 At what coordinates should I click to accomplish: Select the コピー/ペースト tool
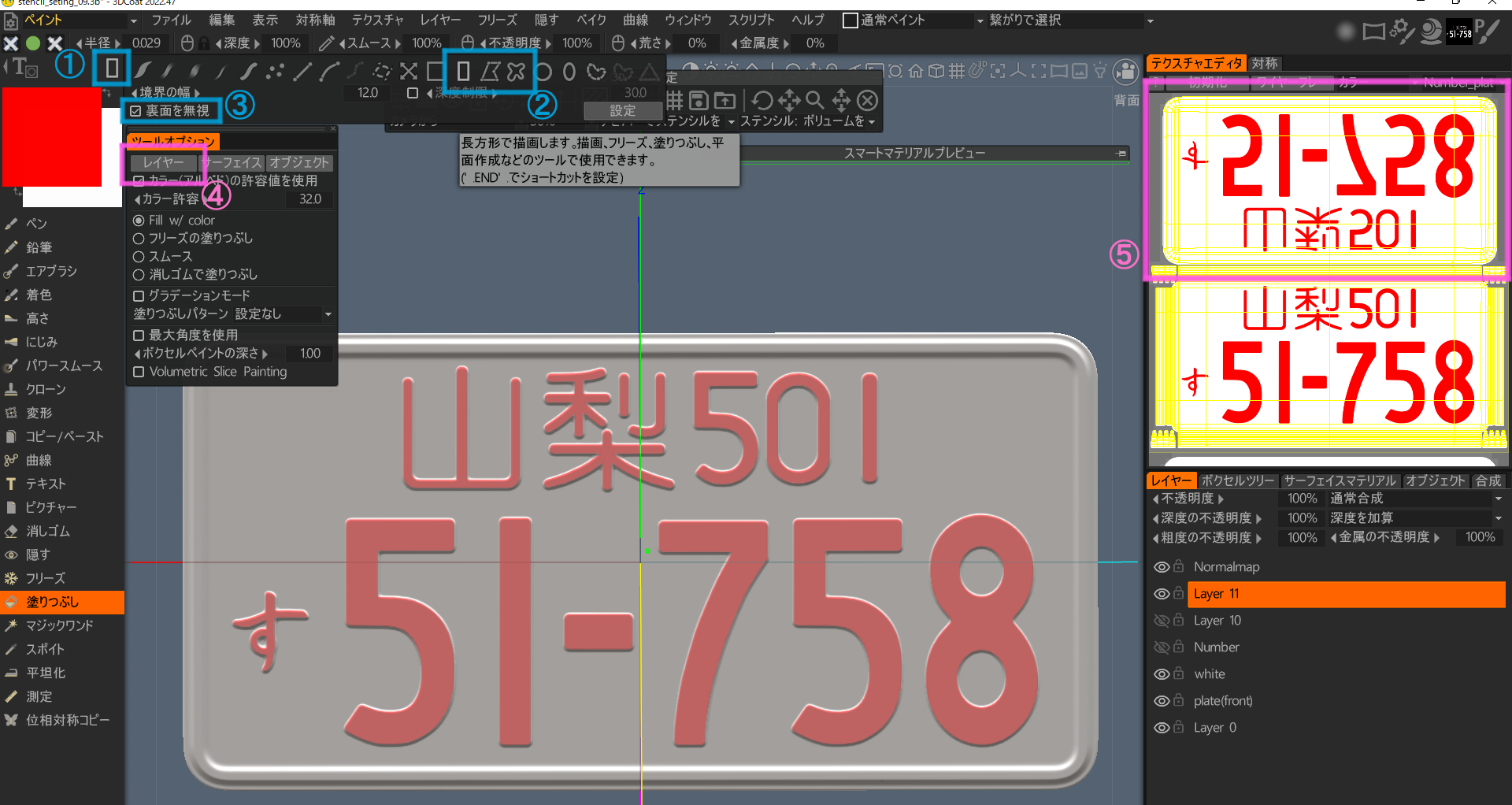pyautogui.click(x=64, y=436)
